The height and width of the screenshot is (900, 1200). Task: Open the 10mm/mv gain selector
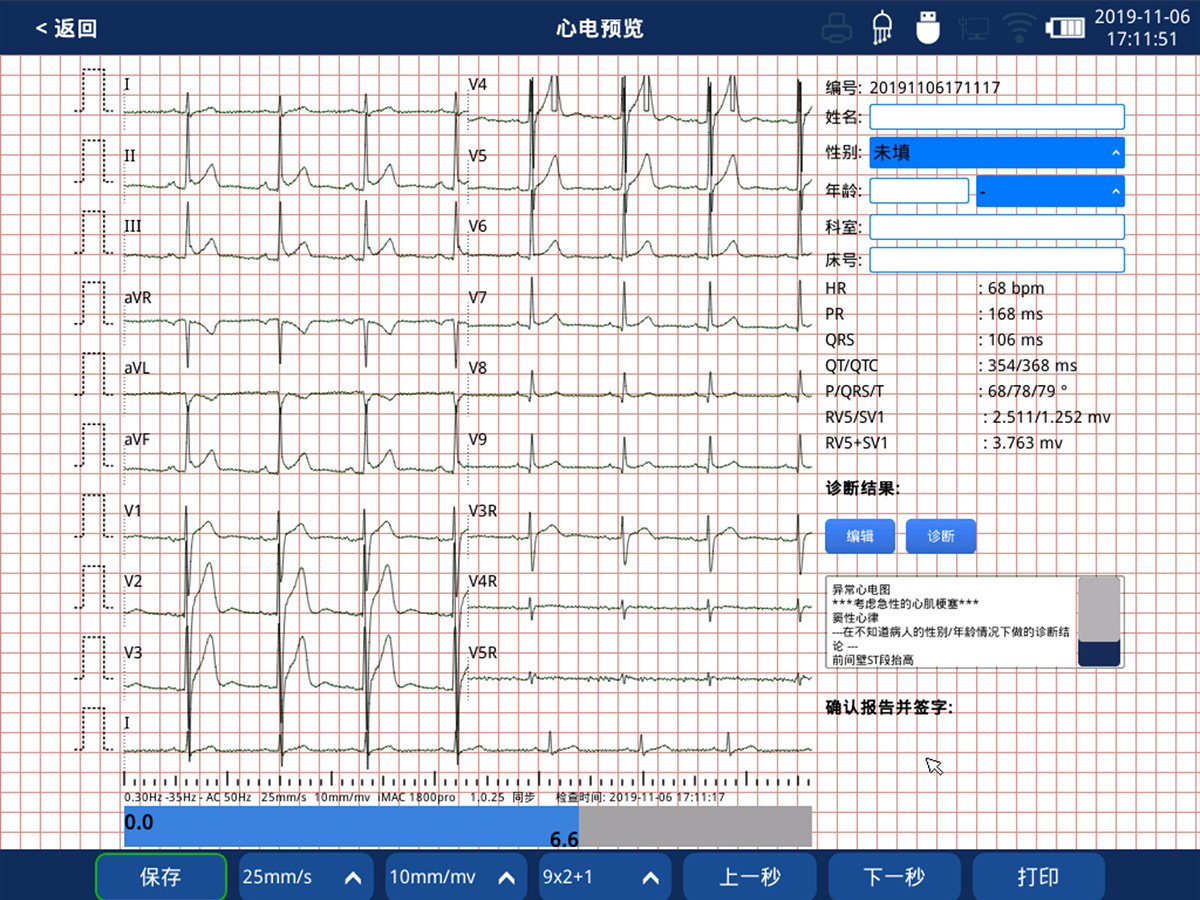[455, 877]
